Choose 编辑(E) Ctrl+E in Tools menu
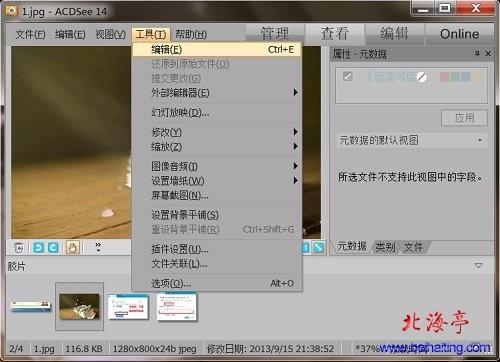500x362 pixels. (217, 50)
